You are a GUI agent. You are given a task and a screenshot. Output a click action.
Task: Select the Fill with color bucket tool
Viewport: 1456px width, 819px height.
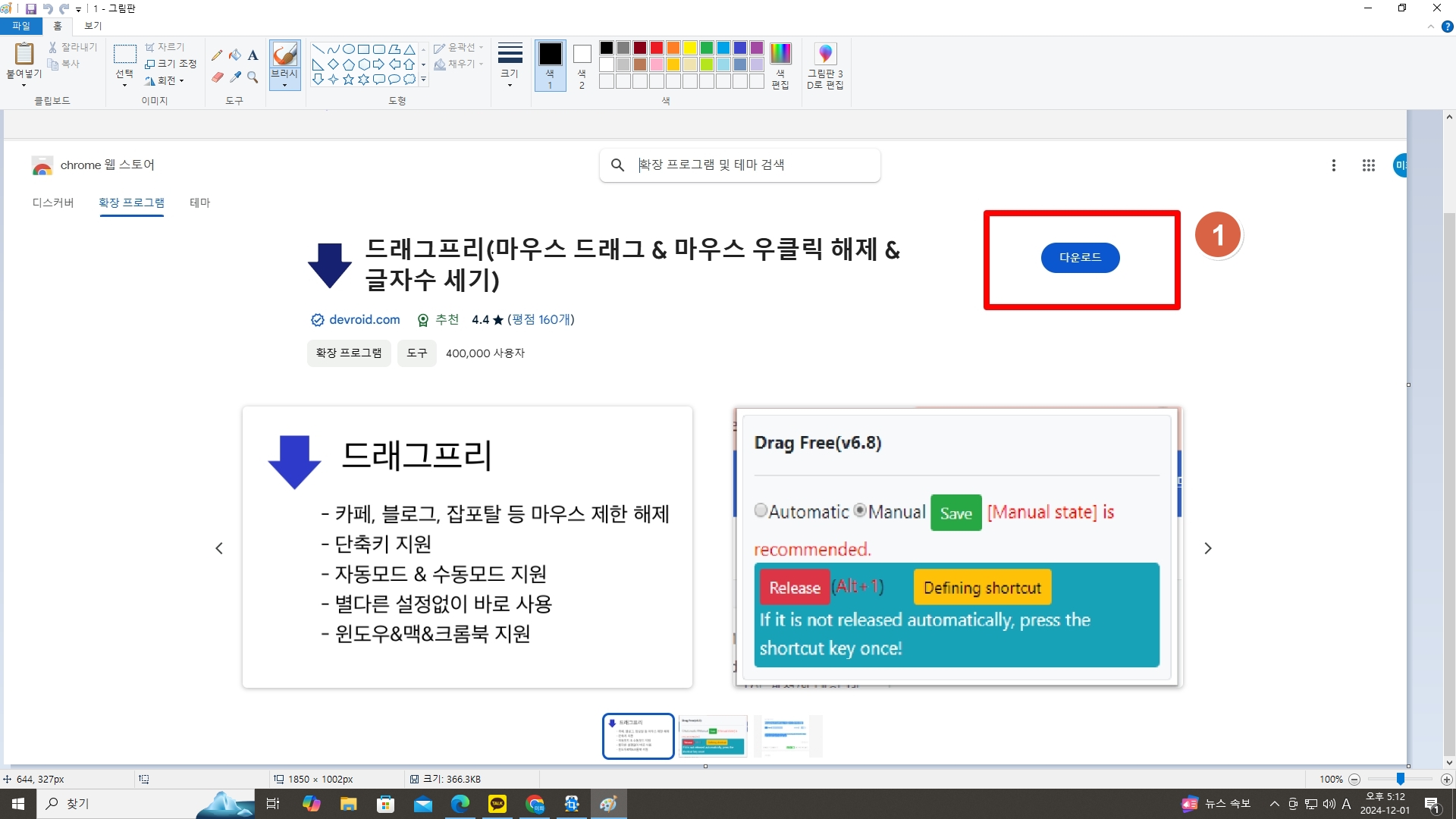[235, 55]
